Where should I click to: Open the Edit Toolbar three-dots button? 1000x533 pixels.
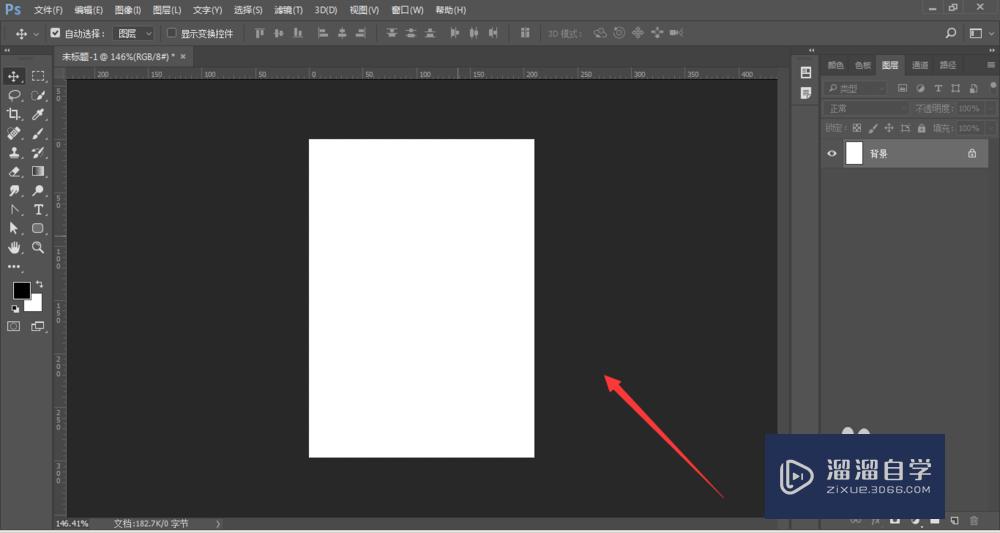point(13,266)
